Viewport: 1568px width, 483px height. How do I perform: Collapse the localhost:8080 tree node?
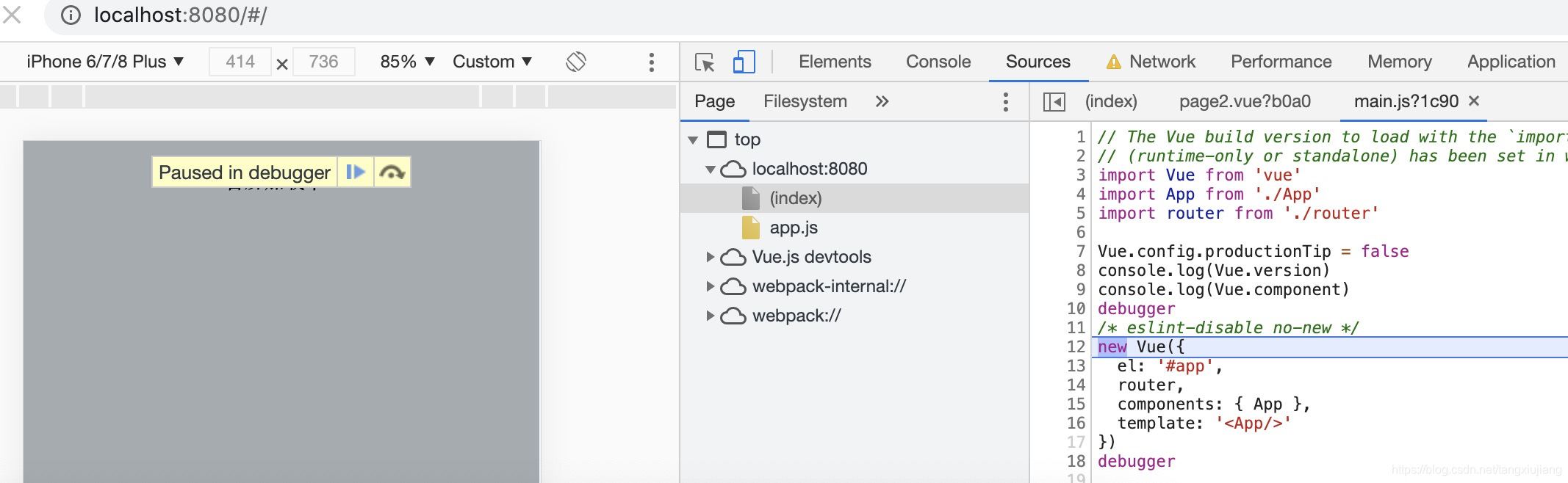click(x=710, y=169)
